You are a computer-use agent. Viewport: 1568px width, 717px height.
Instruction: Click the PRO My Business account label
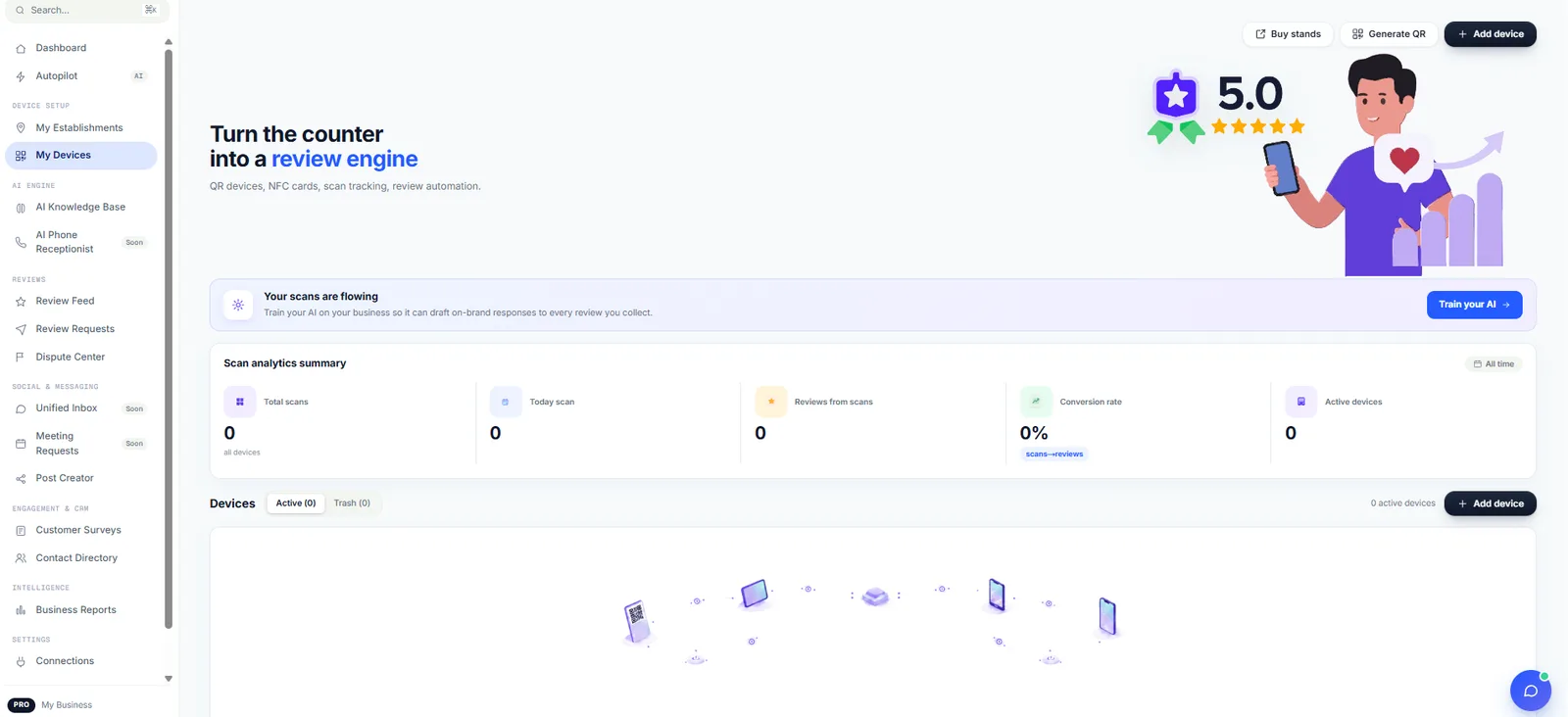click(x=50, y=705)
